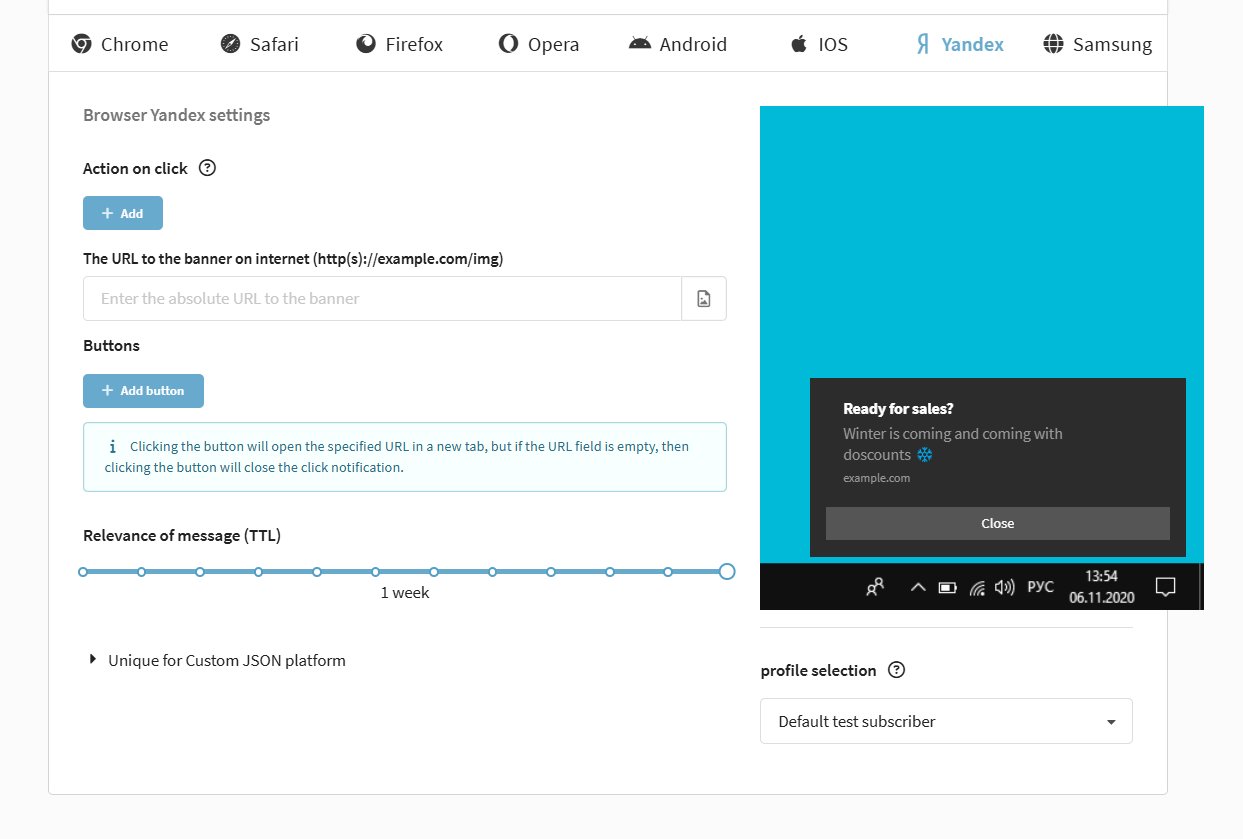Click the Chrome browser icon tab
1243x839 pixels.
click(x=82, y=44)
